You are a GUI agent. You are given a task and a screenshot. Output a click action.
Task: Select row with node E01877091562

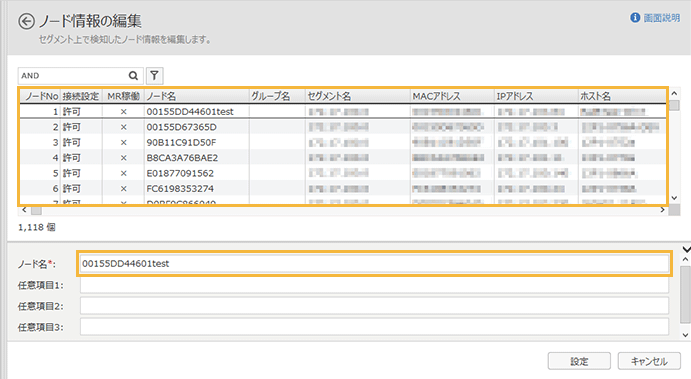pyautogui.click(x=343, y=173)
